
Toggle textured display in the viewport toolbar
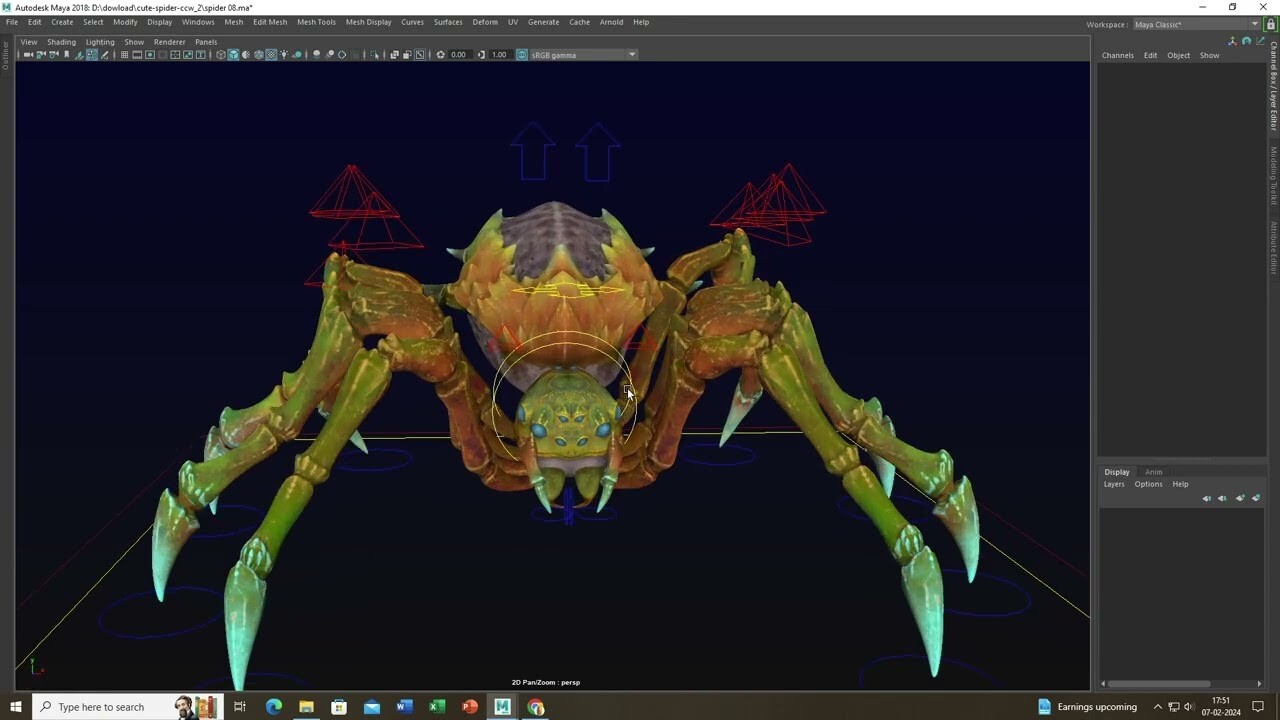(270, 54)
